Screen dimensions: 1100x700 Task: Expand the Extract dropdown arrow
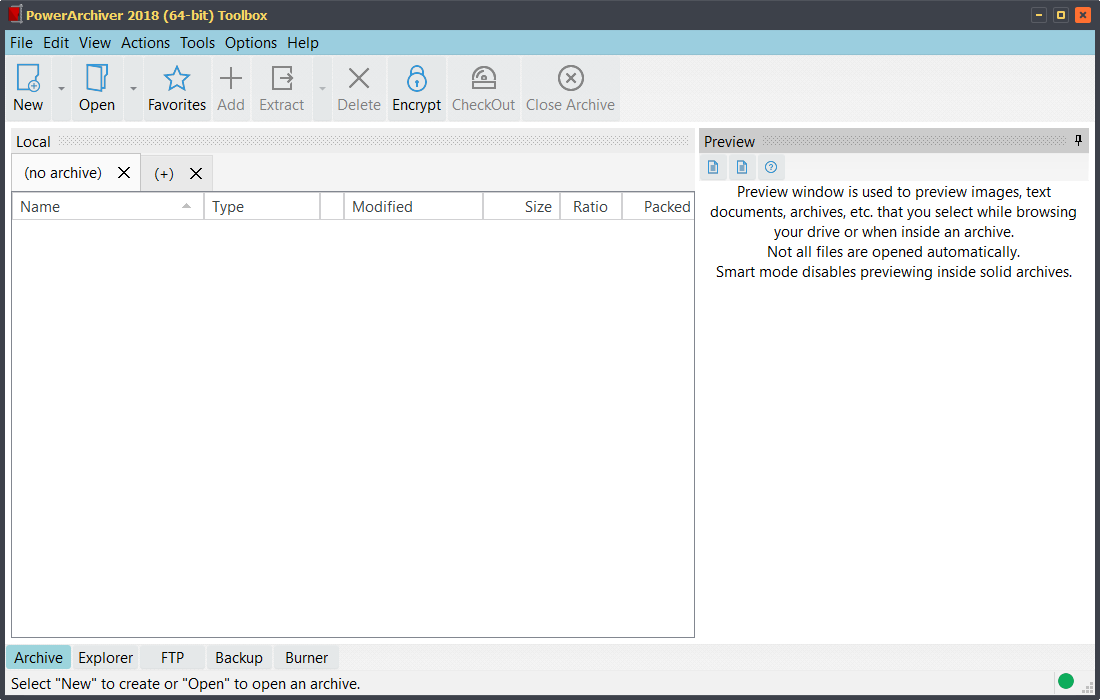pos(323,88)
